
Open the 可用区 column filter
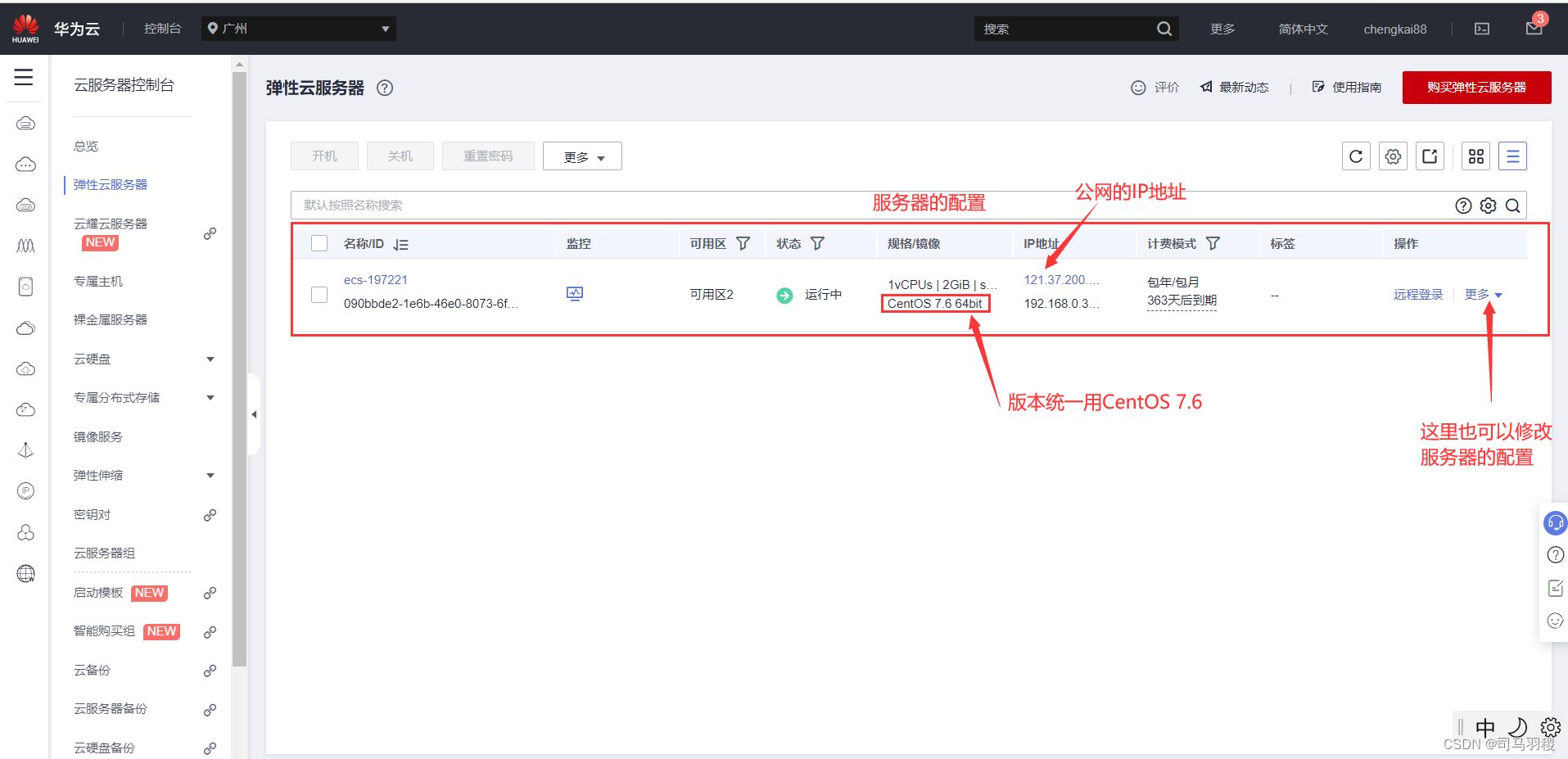point(743,243)
